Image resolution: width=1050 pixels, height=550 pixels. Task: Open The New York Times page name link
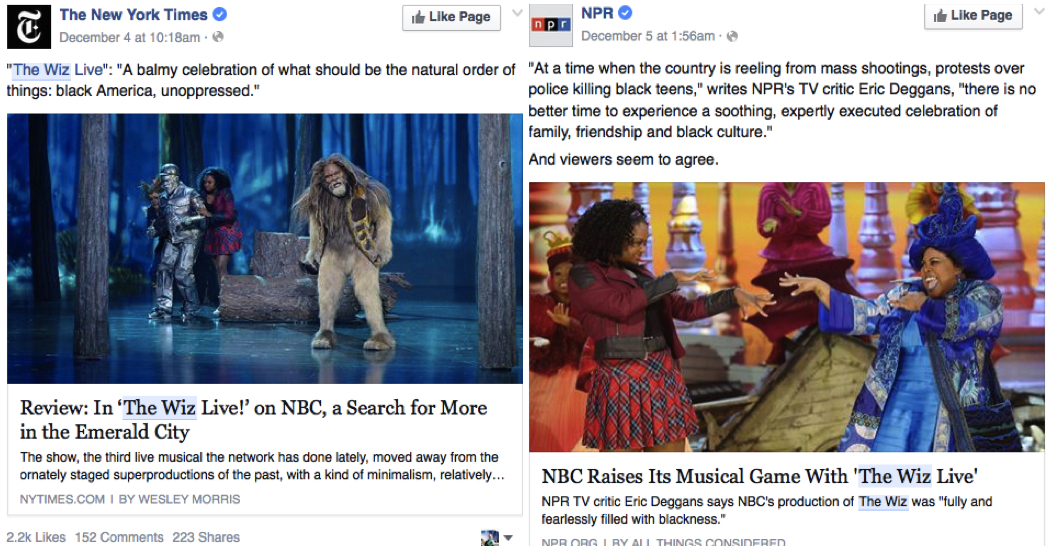click(x=133, y=14)
